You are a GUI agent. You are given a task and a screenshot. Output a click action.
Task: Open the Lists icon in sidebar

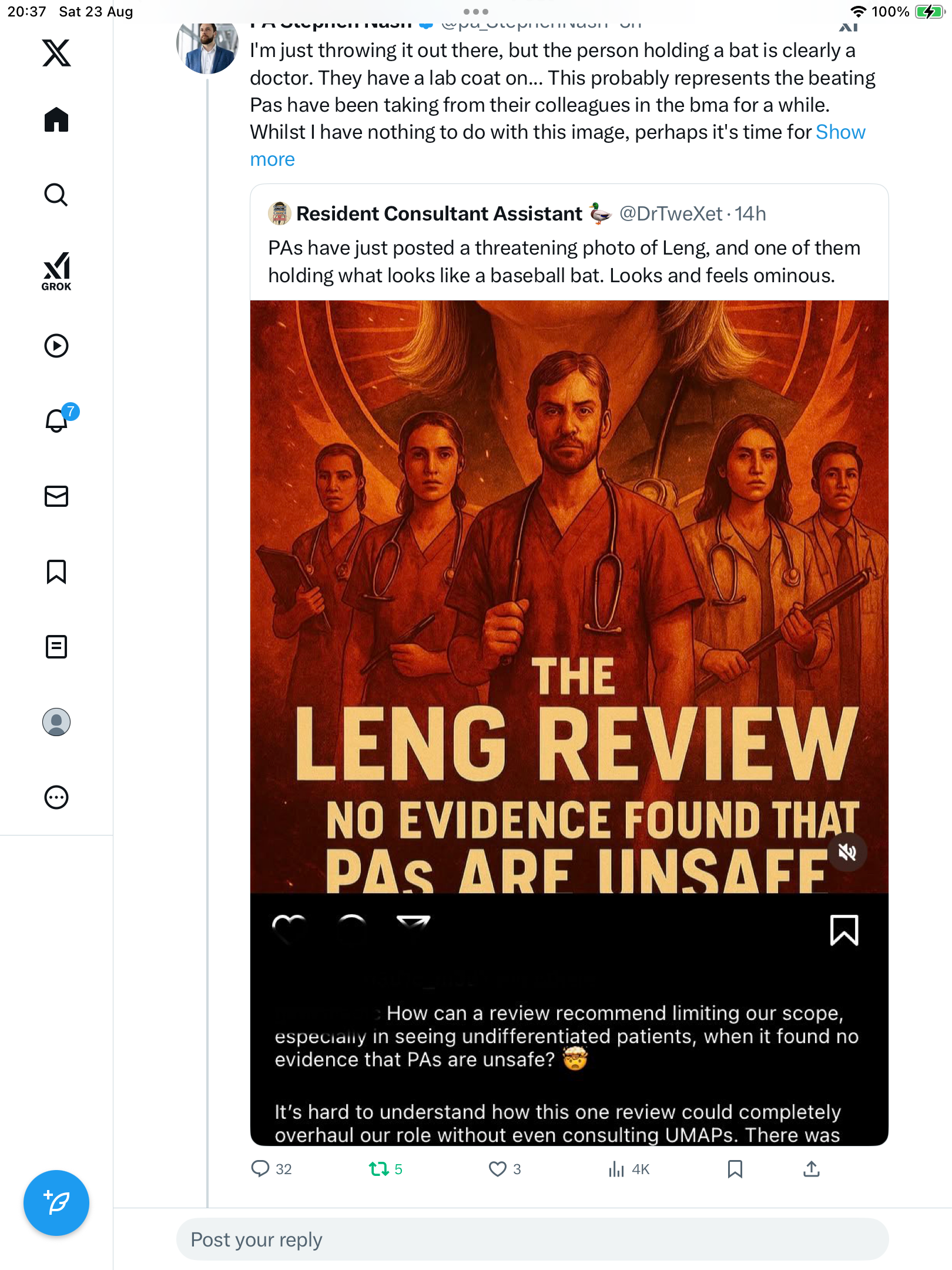56,647
